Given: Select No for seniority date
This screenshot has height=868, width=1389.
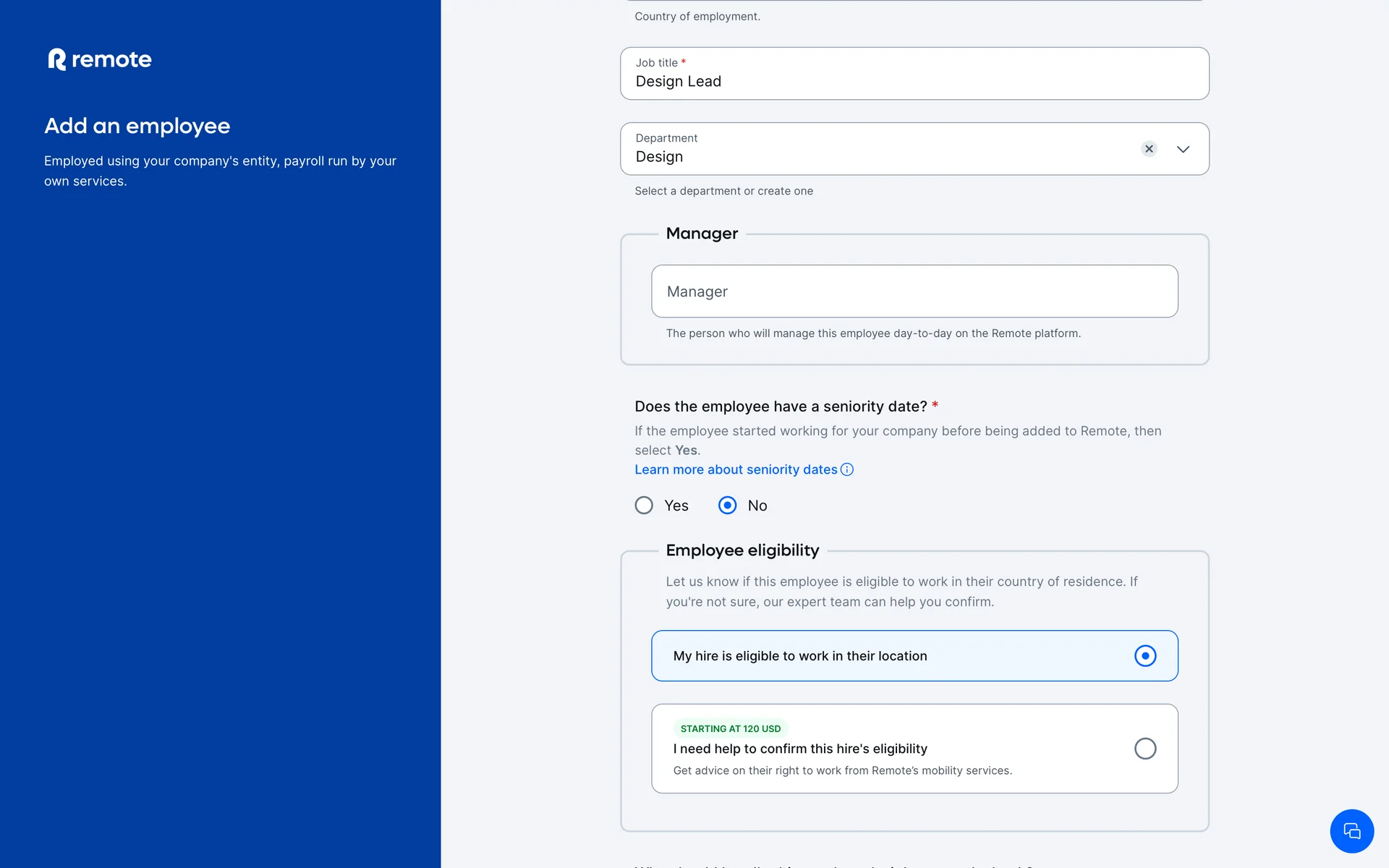Looking at the screenshot, I should 728,506.
